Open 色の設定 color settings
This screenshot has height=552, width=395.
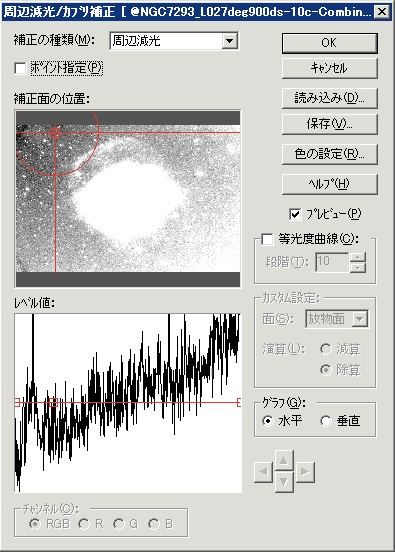point(330,154)
